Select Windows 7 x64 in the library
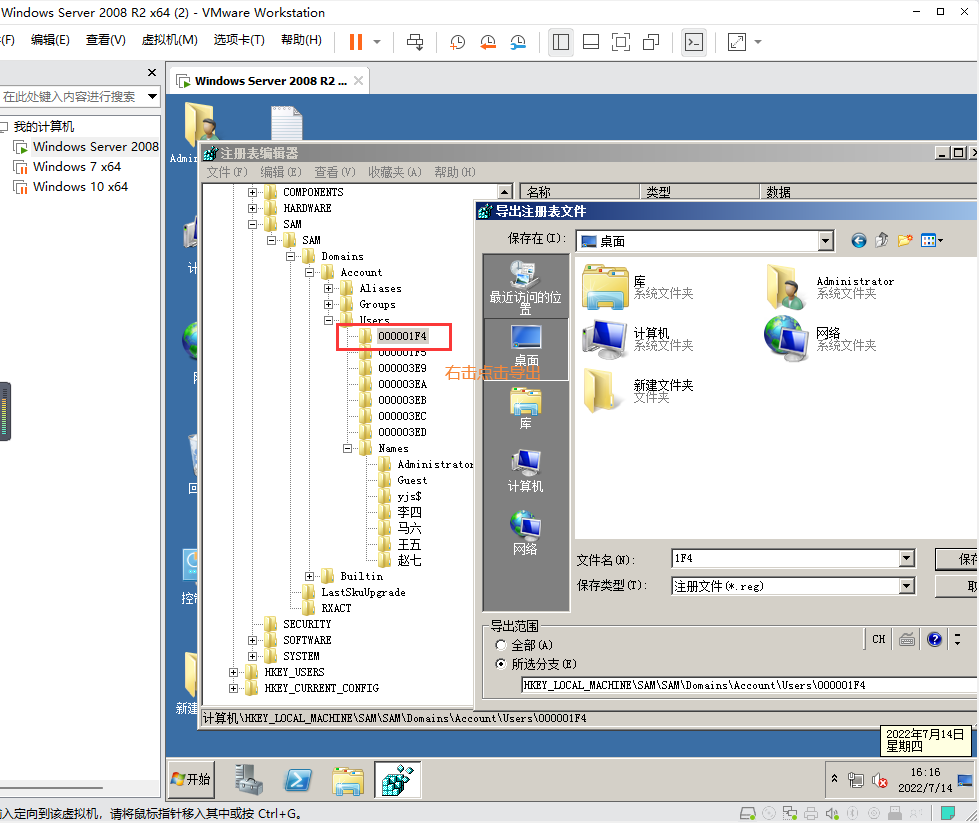 (x=77, y=167)
